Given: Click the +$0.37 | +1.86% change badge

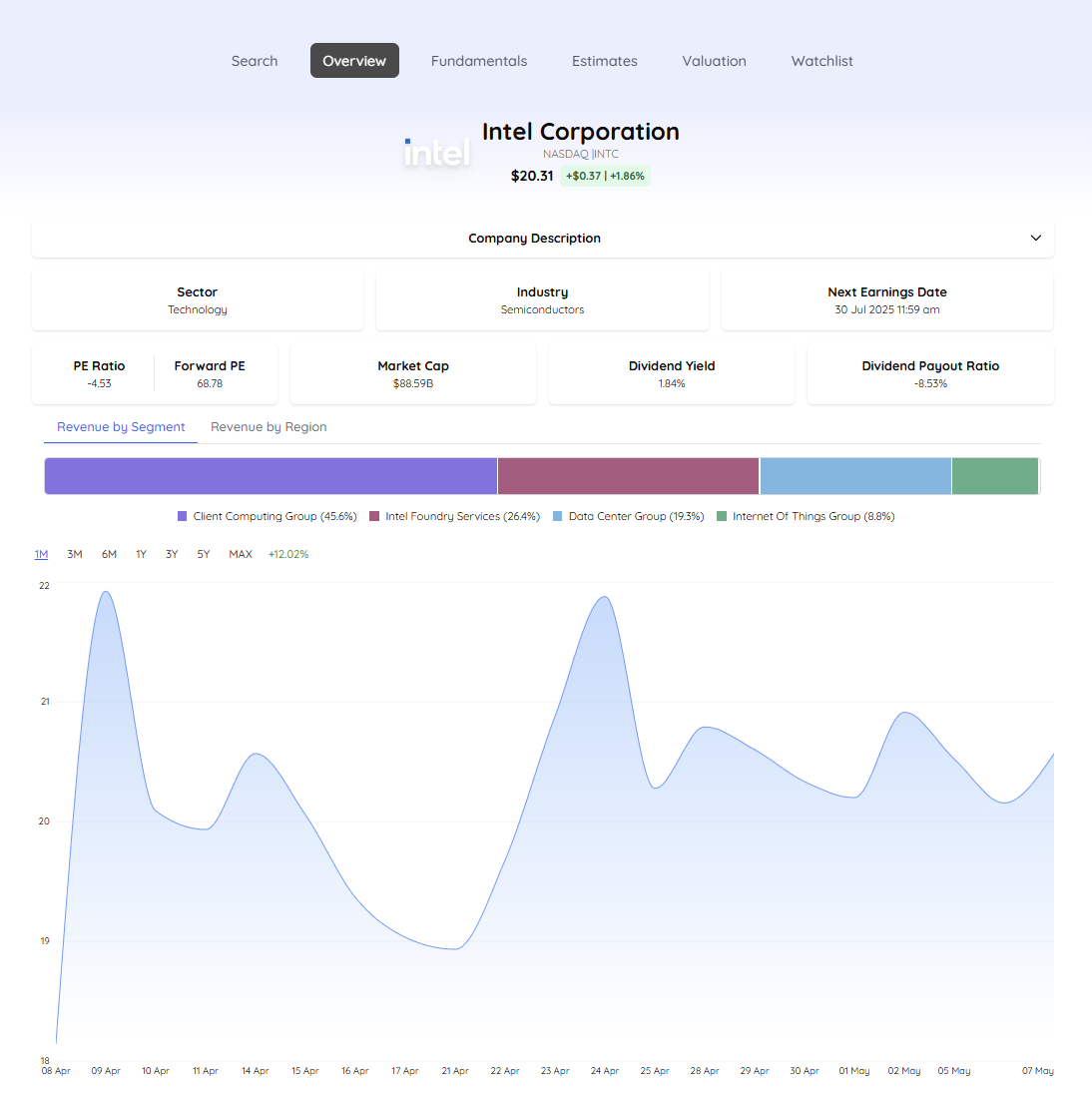Looking at the screenshot, I should coord(605,176).
